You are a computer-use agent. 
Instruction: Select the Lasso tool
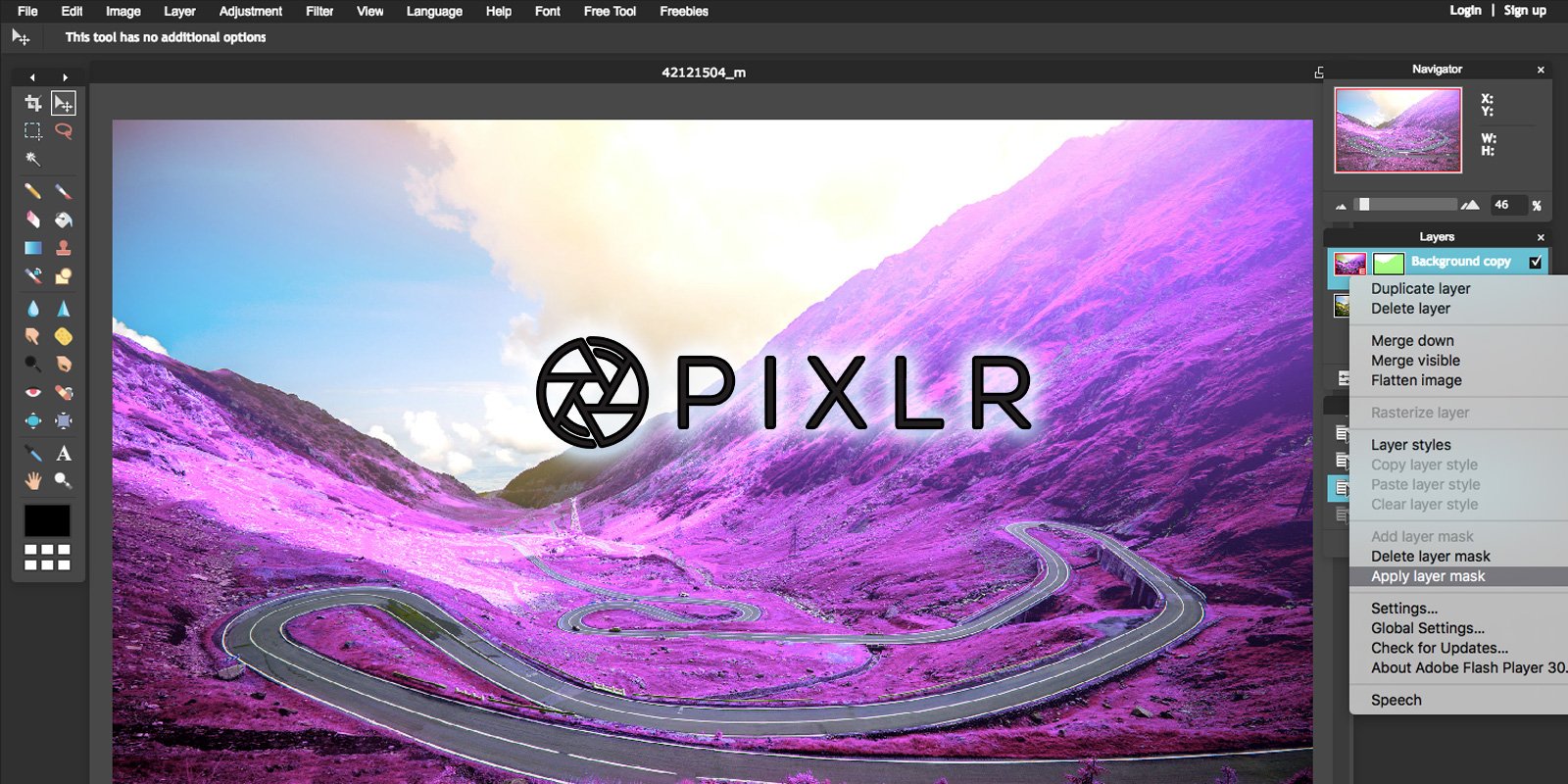[x=64, y=130]
